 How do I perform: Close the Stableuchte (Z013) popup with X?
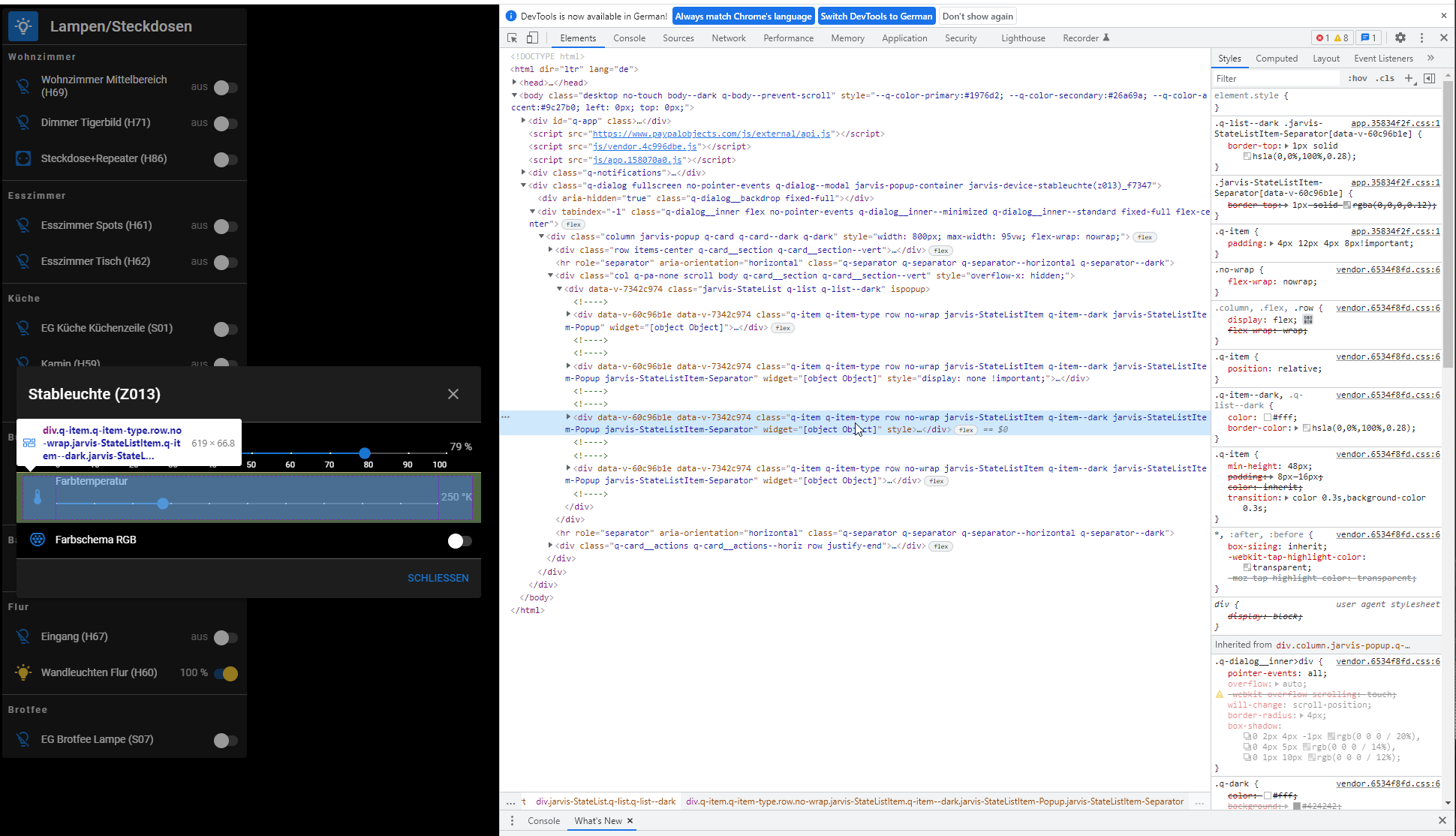tap(453, 394)
